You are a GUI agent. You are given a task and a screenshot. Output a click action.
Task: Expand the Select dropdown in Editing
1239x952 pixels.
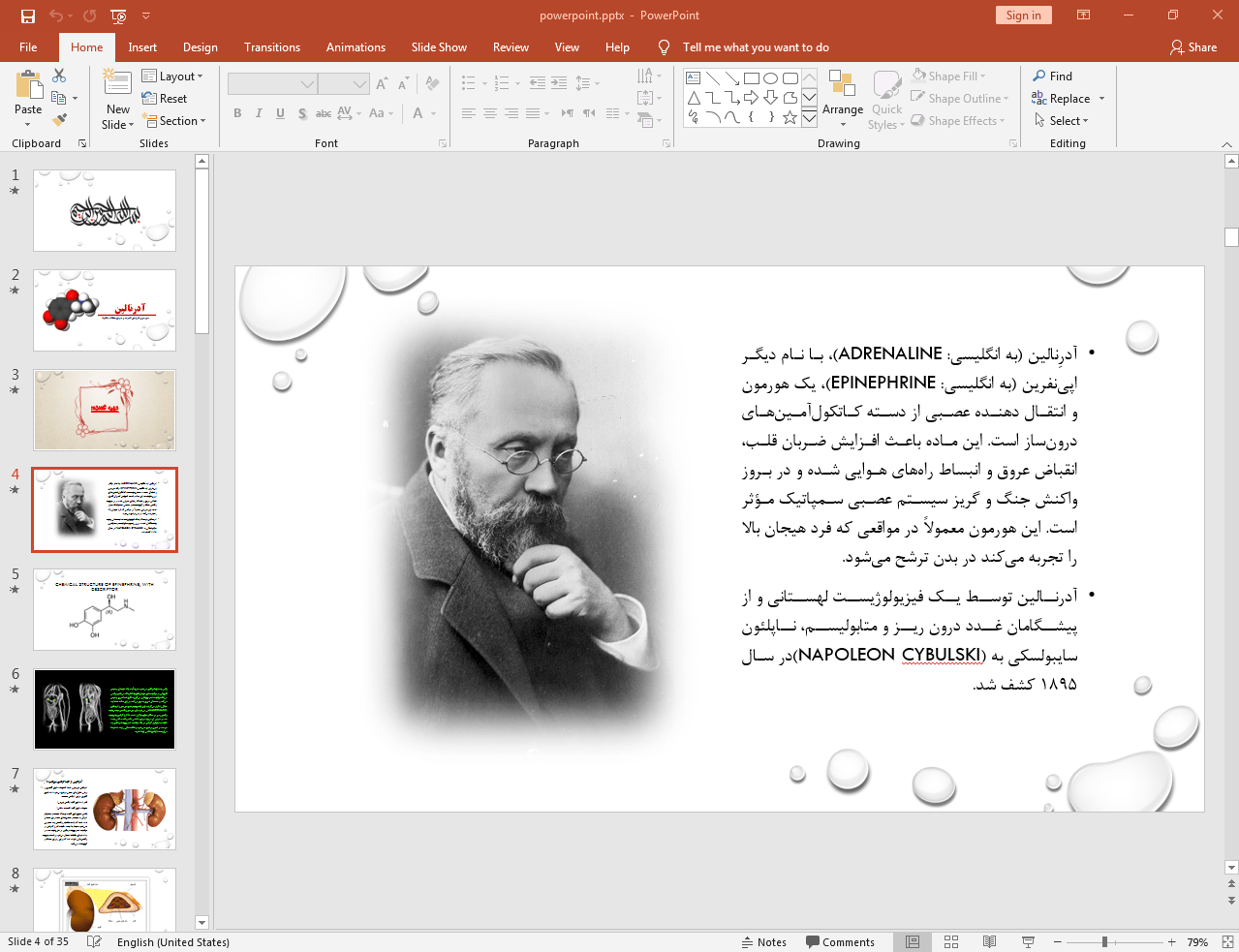tap(1062, 121)
